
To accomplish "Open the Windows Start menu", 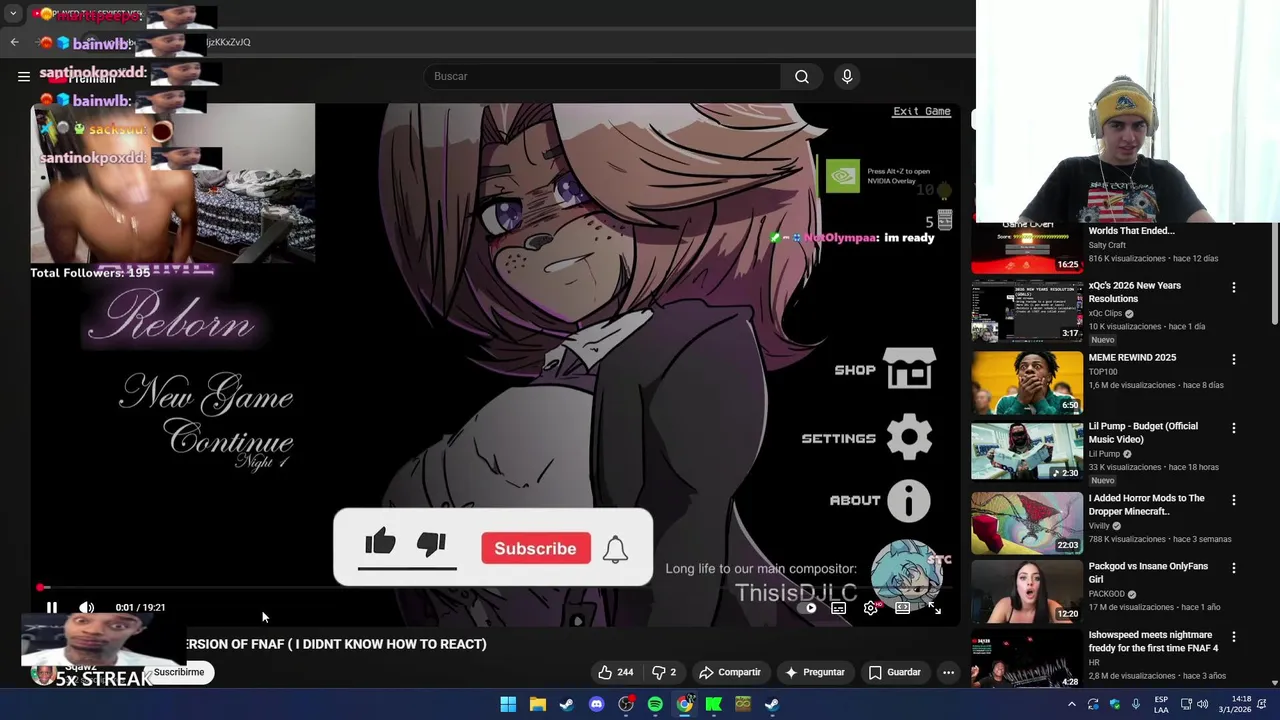I will [508, 704].
